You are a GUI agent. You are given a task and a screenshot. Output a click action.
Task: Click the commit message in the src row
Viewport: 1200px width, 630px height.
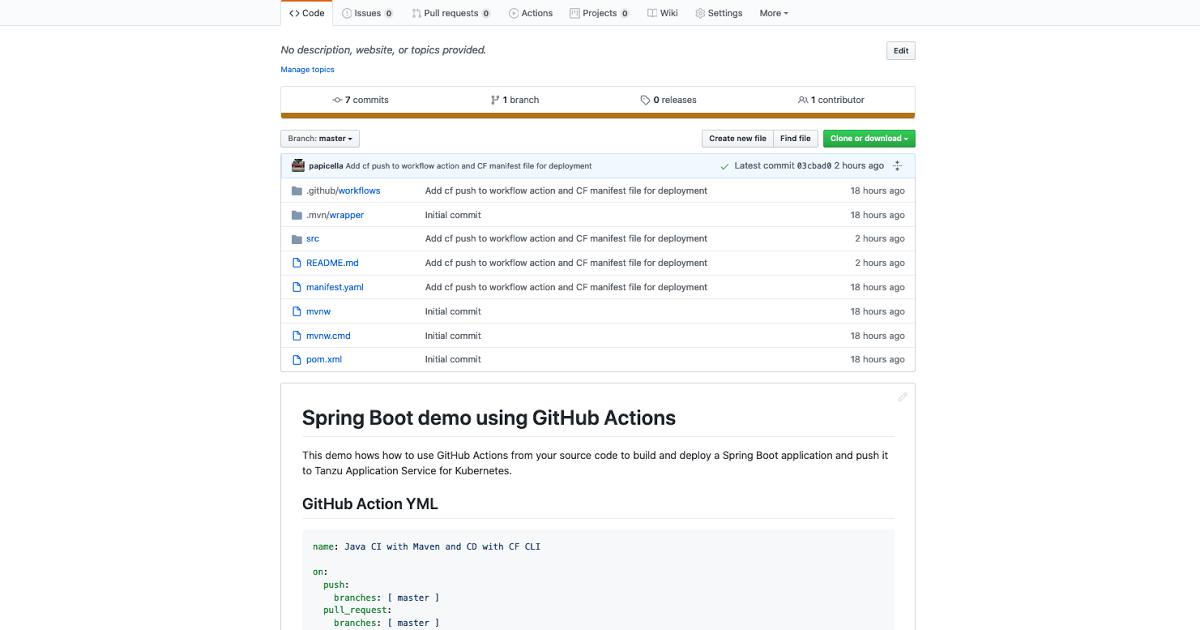(566, 239)
